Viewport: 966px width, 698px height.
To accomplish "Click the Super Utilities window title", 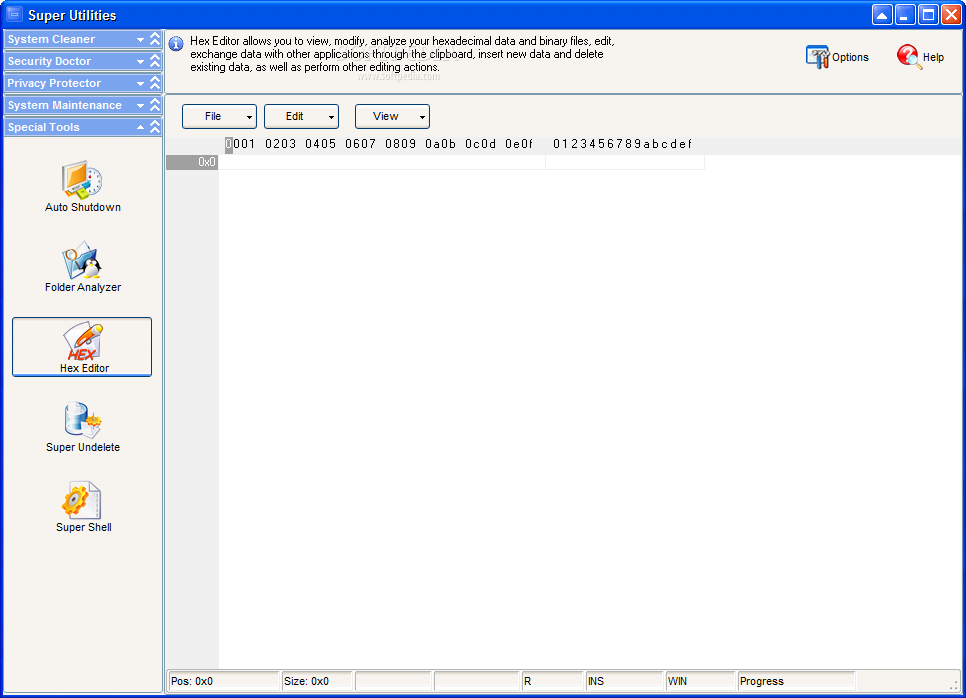I will (x=72, y=15).
